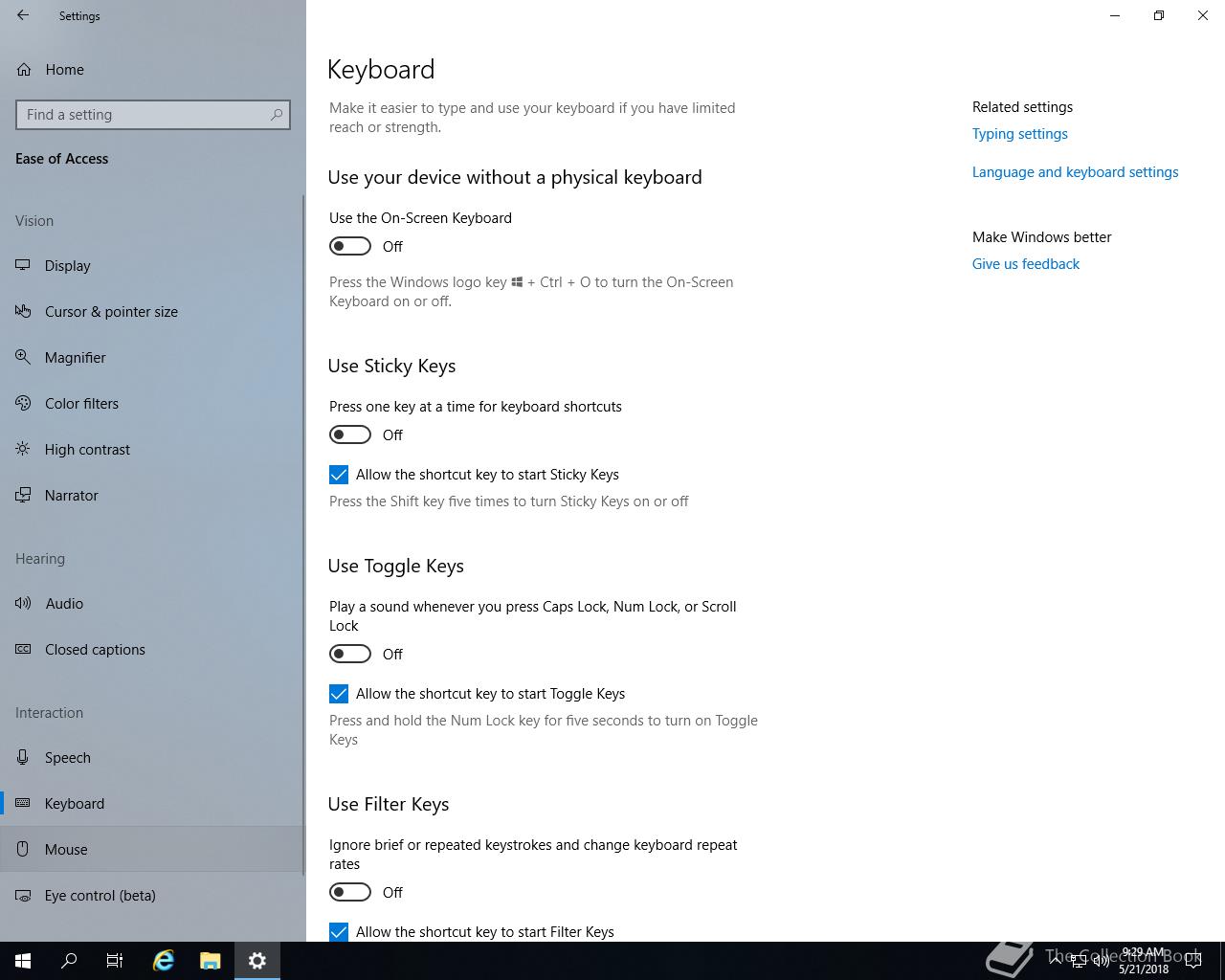Image resolution: width=1225 pixels, height=980 pixels.
Task: Click the Hearing category label
Action: (40, 559)
